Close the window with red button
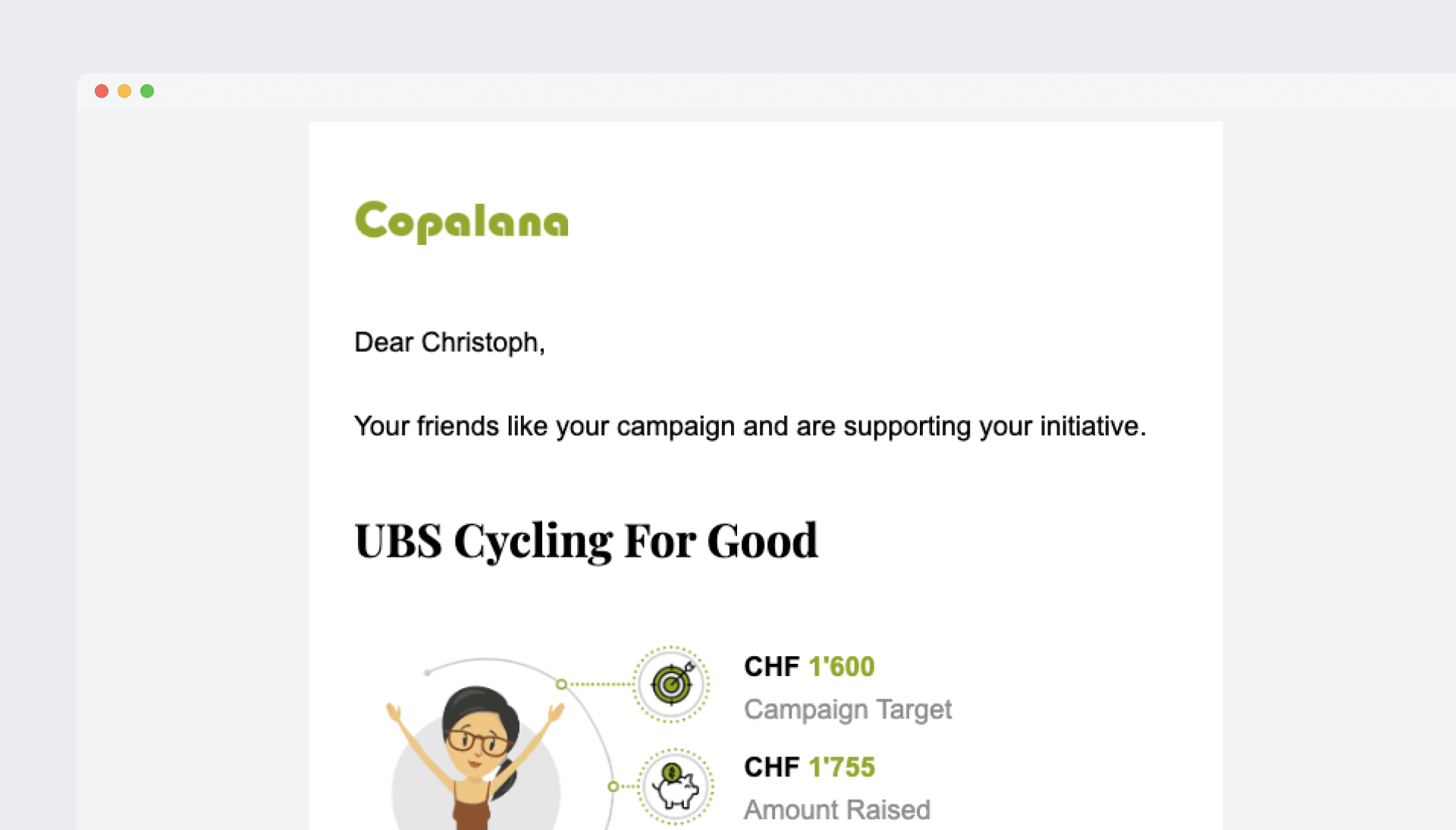The height and width of the screenshot is (830, 1456). click(102, 91)
